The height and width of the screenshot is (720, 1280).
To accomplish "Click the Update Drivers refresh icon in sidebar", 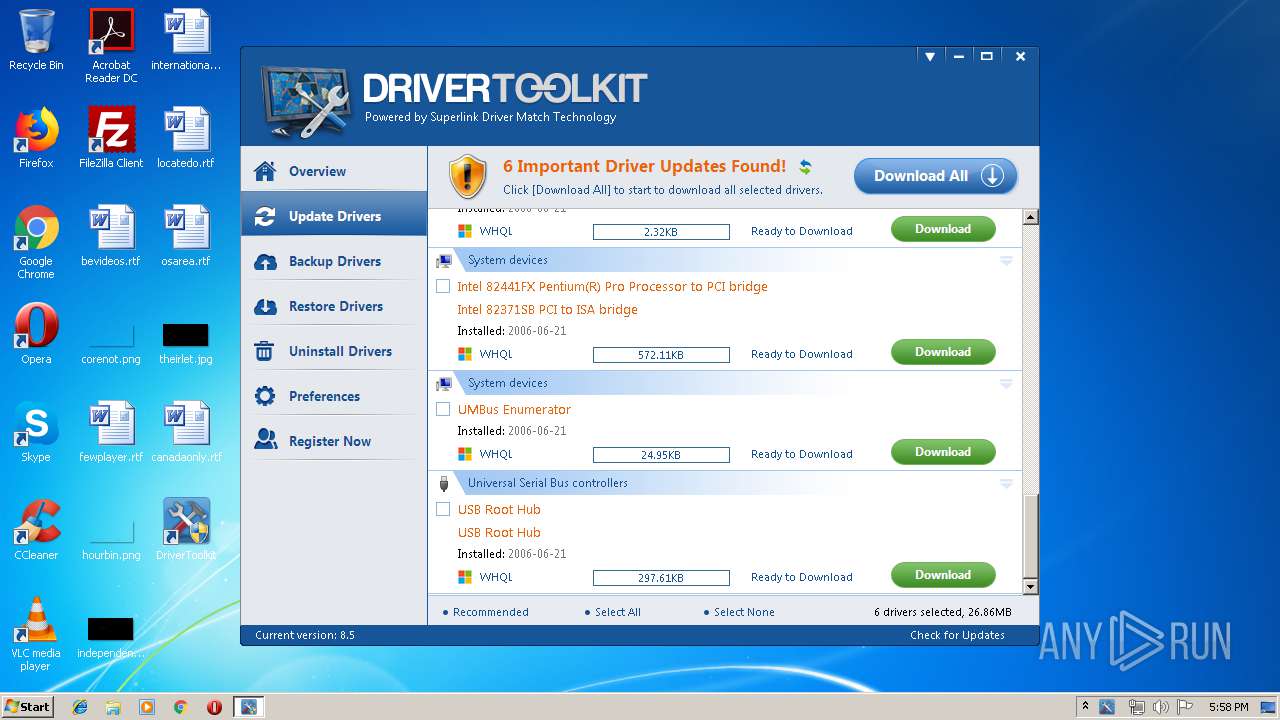I will pos(265,216).
